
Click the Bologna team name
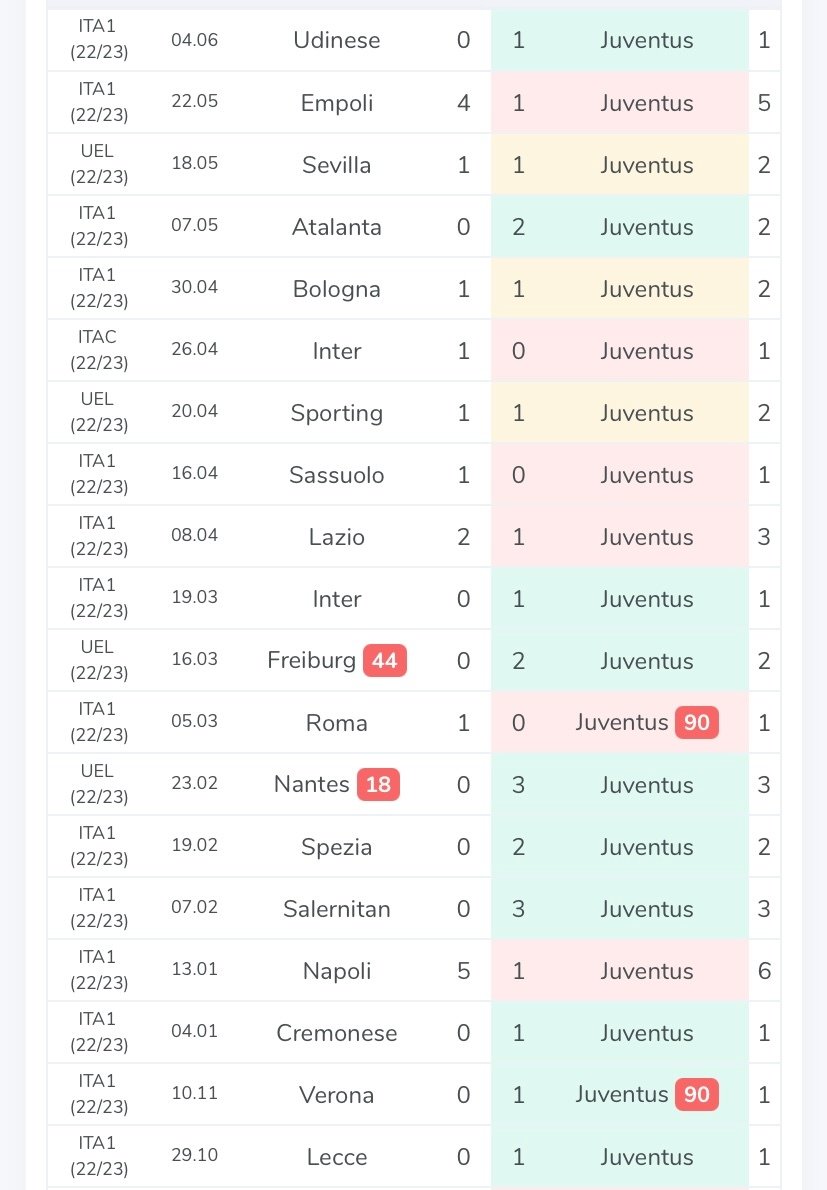[x=337, y=289]
